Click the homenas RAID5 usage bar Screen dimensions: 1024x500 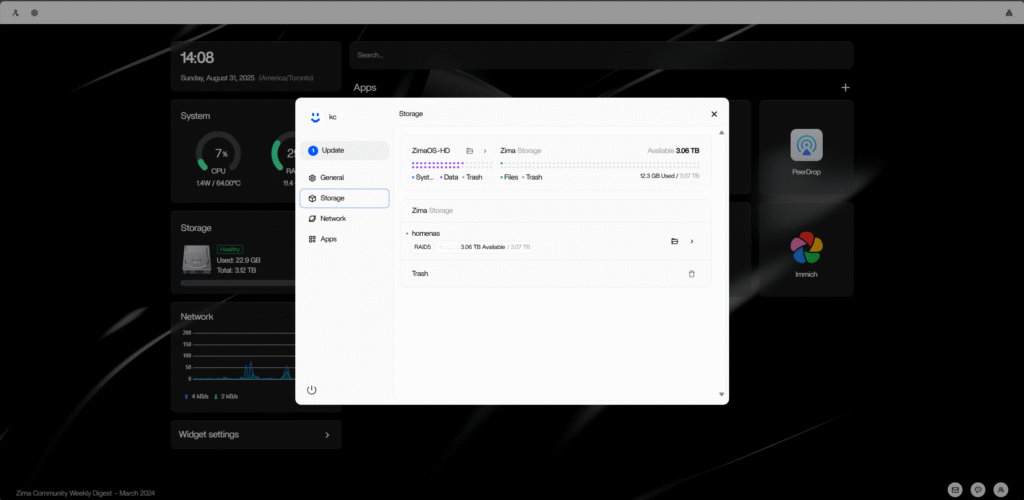[x=447, y=247]
